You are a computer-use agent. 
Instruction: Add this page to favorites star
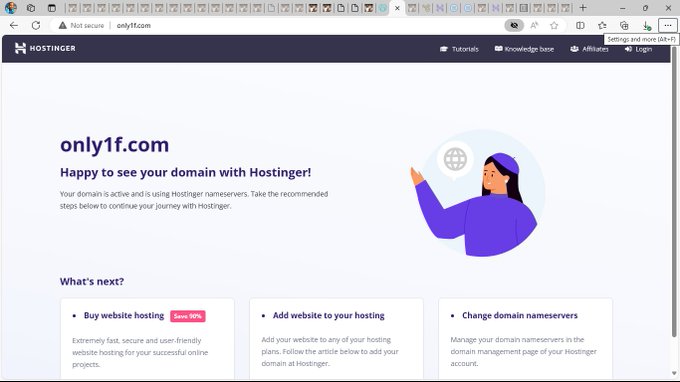554,26
